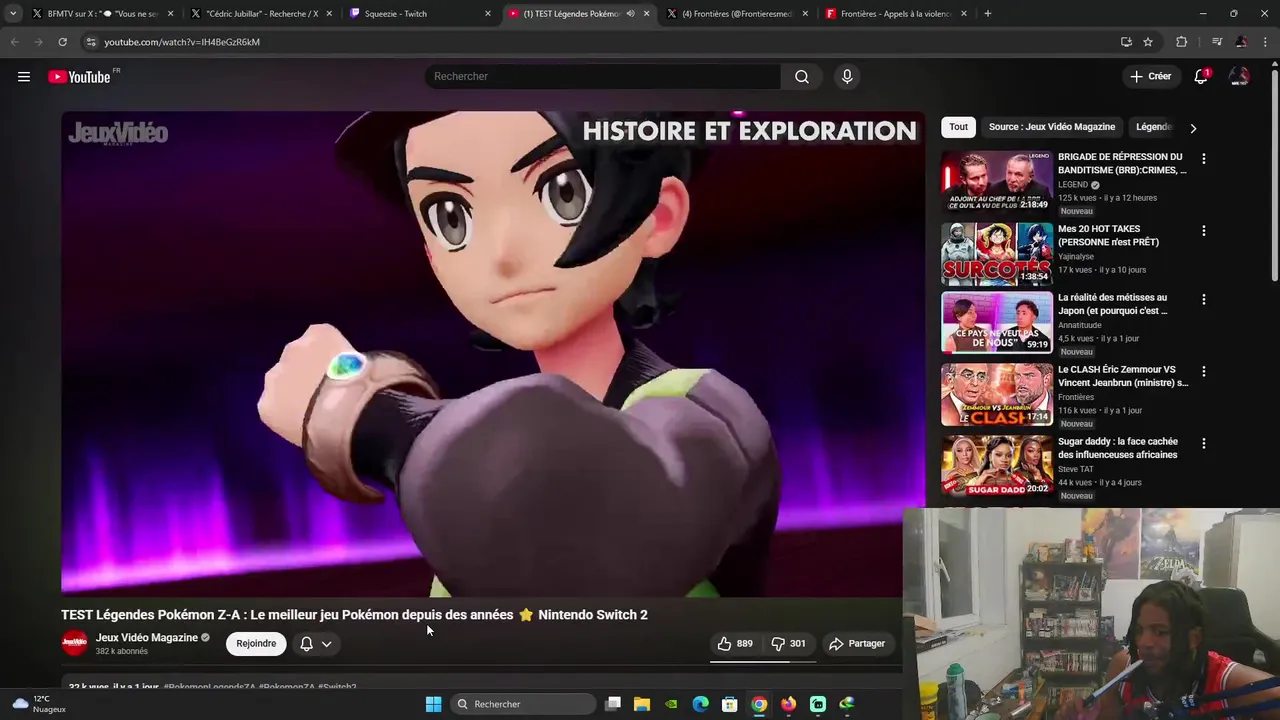1280x720 pixels.
Task: View site information icon in address bar
Action: tap(91, 42)
